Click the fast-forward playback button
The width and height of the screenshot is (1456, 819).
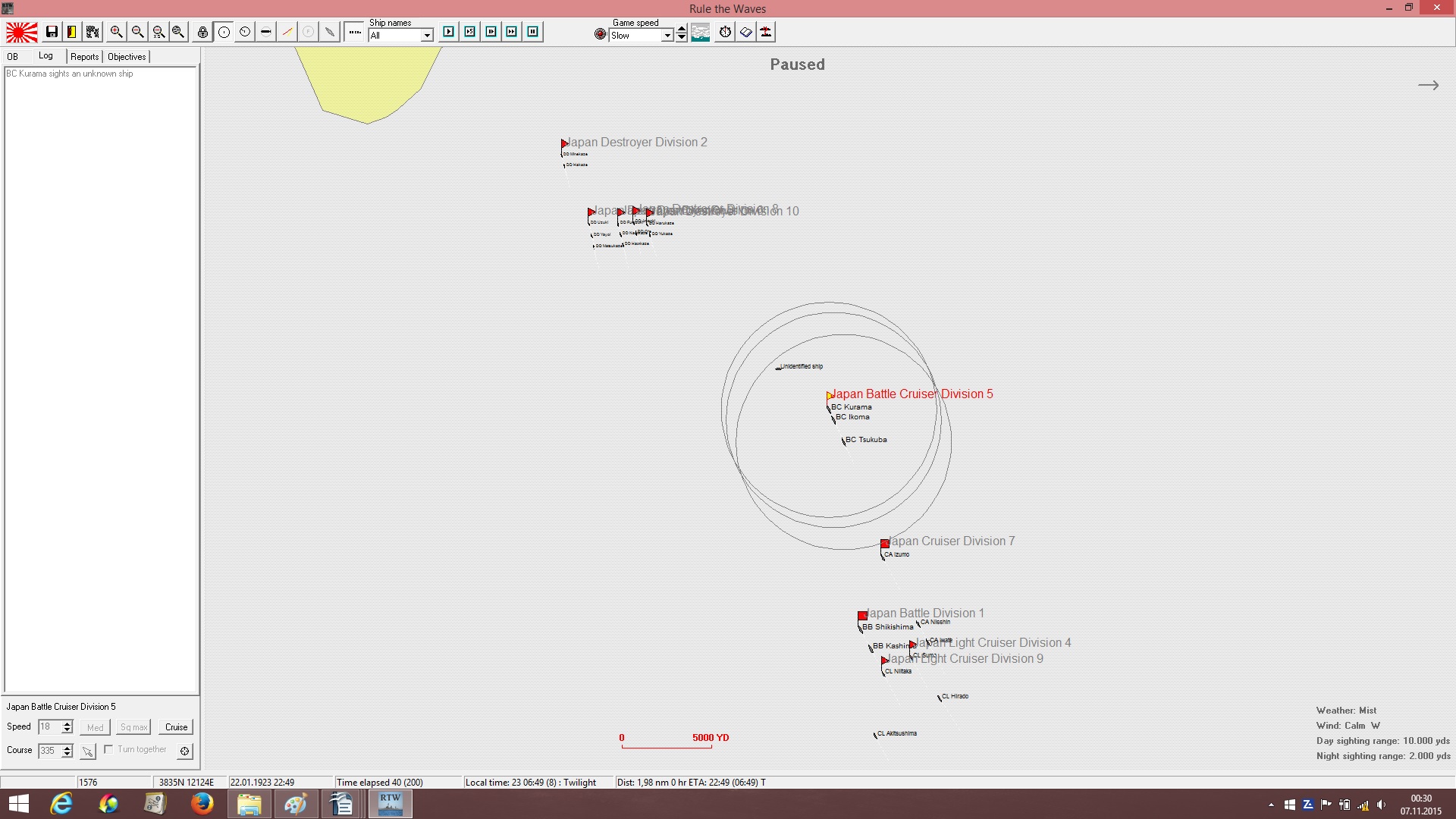(512, 32)
